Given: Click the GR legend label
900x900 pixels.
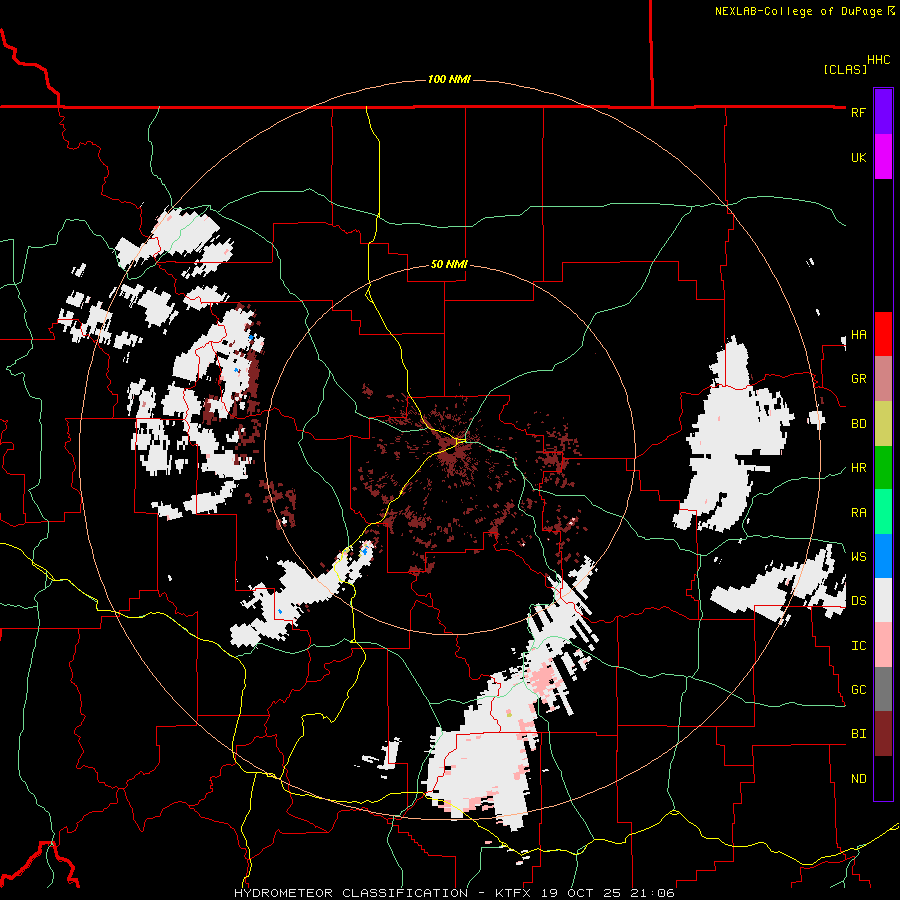Looking at the screenshot, I should pos(858,379).
